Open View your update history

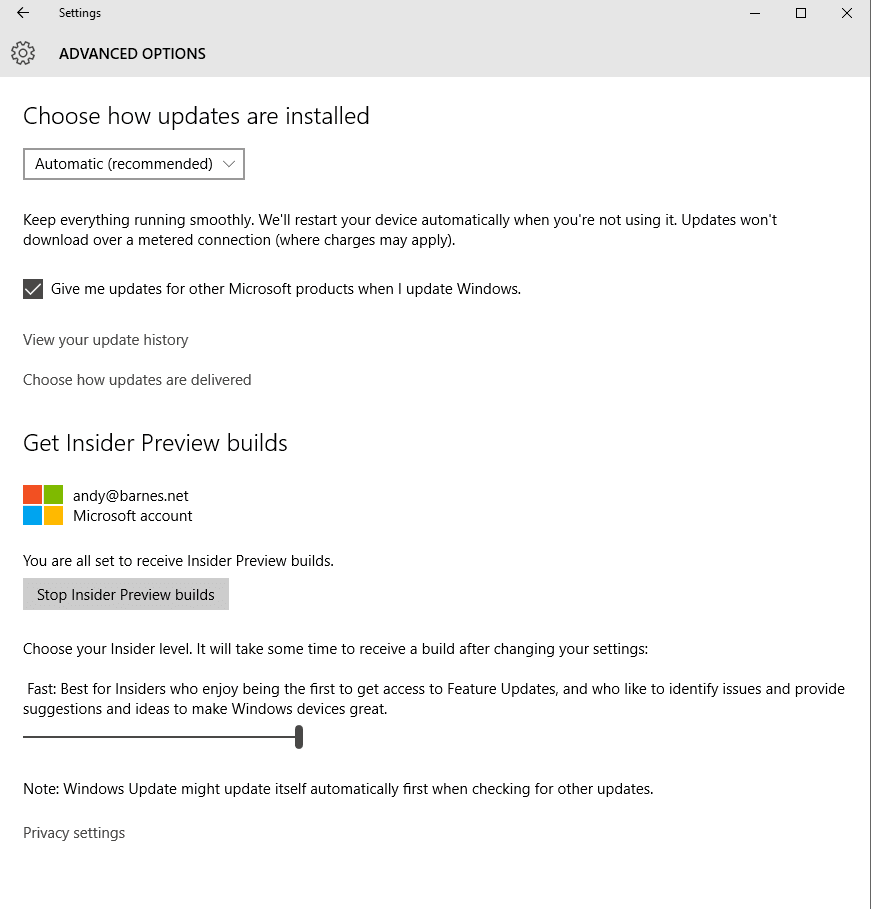point(105,340)
